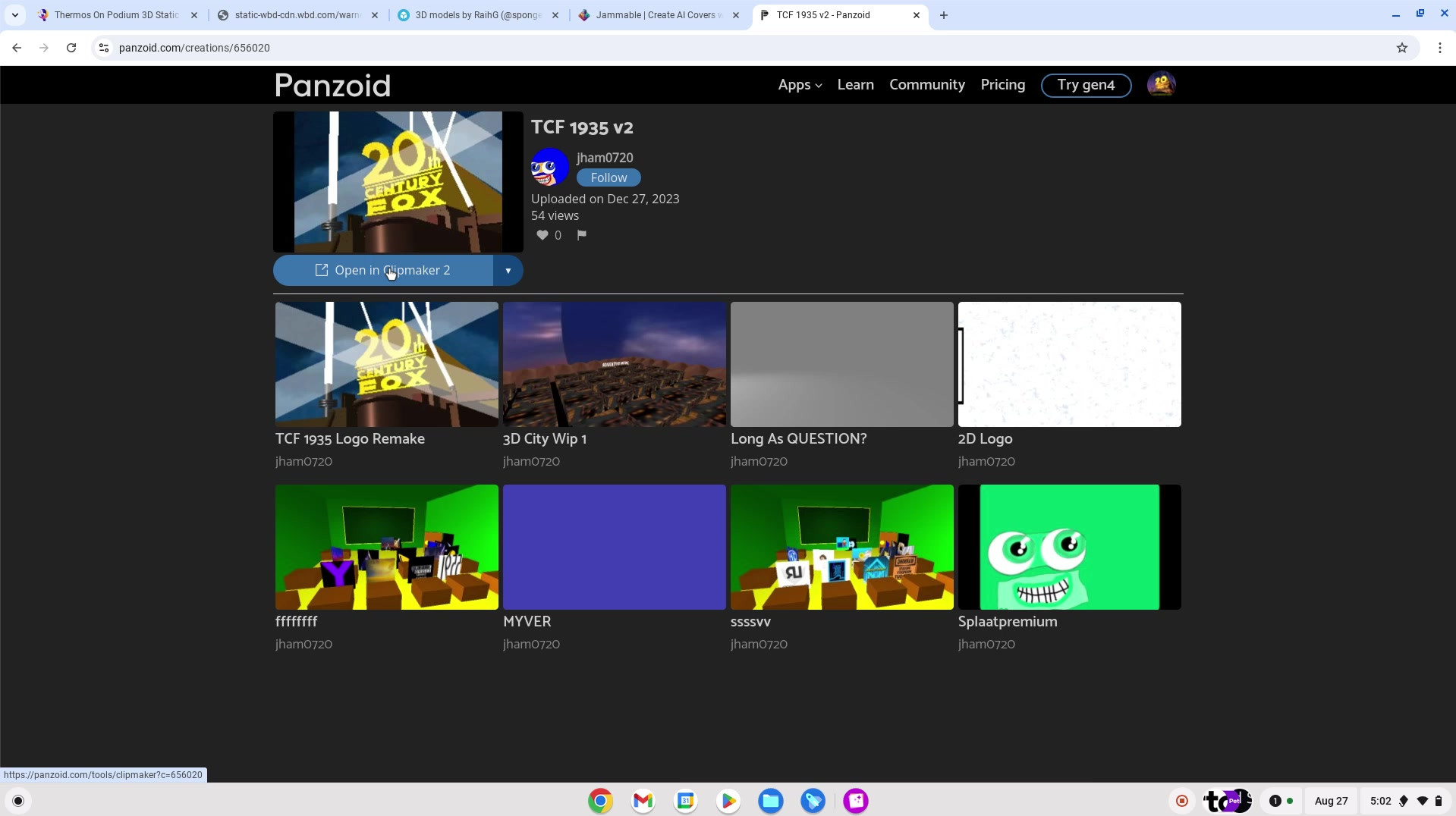Screen dimensions: 1456x816
Task: Open the Files app from the shelf
Action: point(770,801)
